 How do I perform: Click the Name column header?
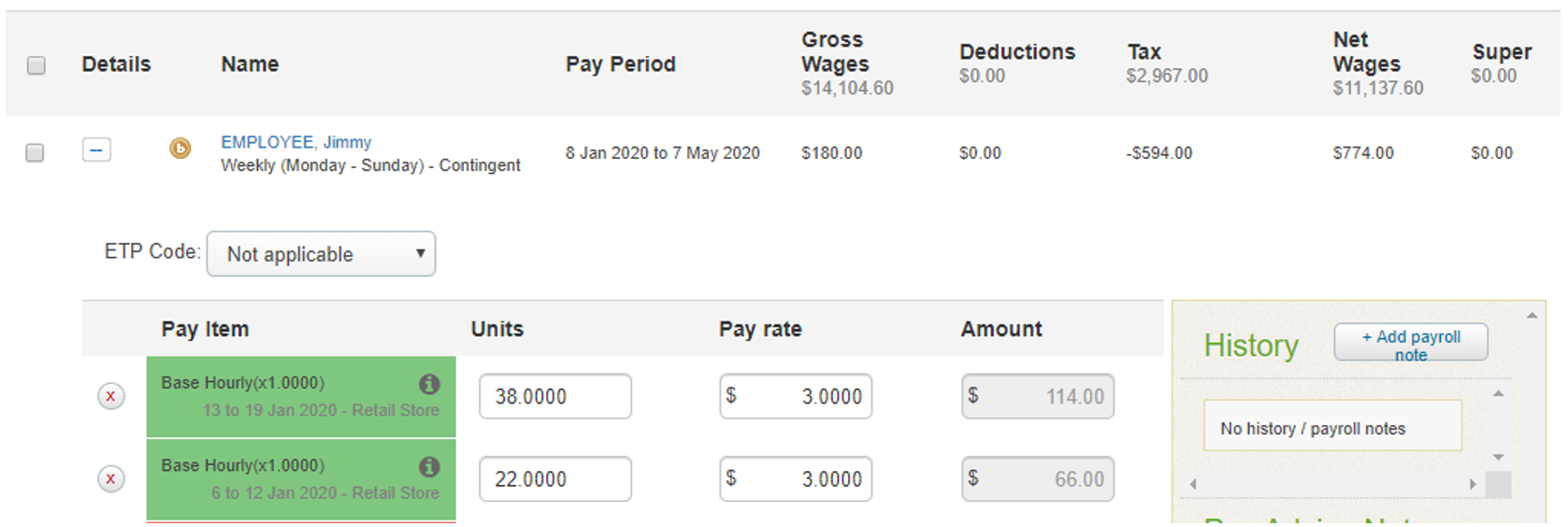pyautogui.click(x=250, y=64)
